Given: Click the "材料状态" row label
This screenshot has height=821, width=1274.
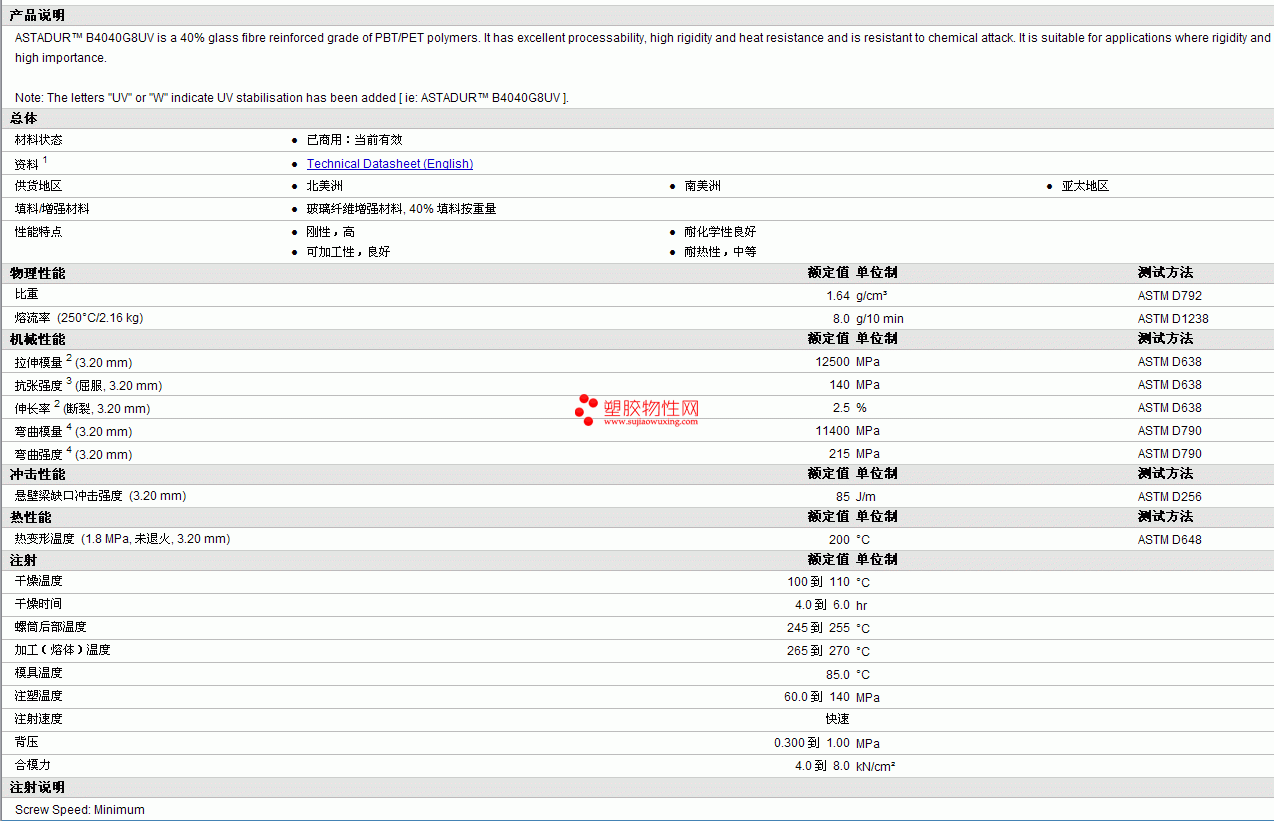Looking at the screenshot, I should (x=38, y=140).
